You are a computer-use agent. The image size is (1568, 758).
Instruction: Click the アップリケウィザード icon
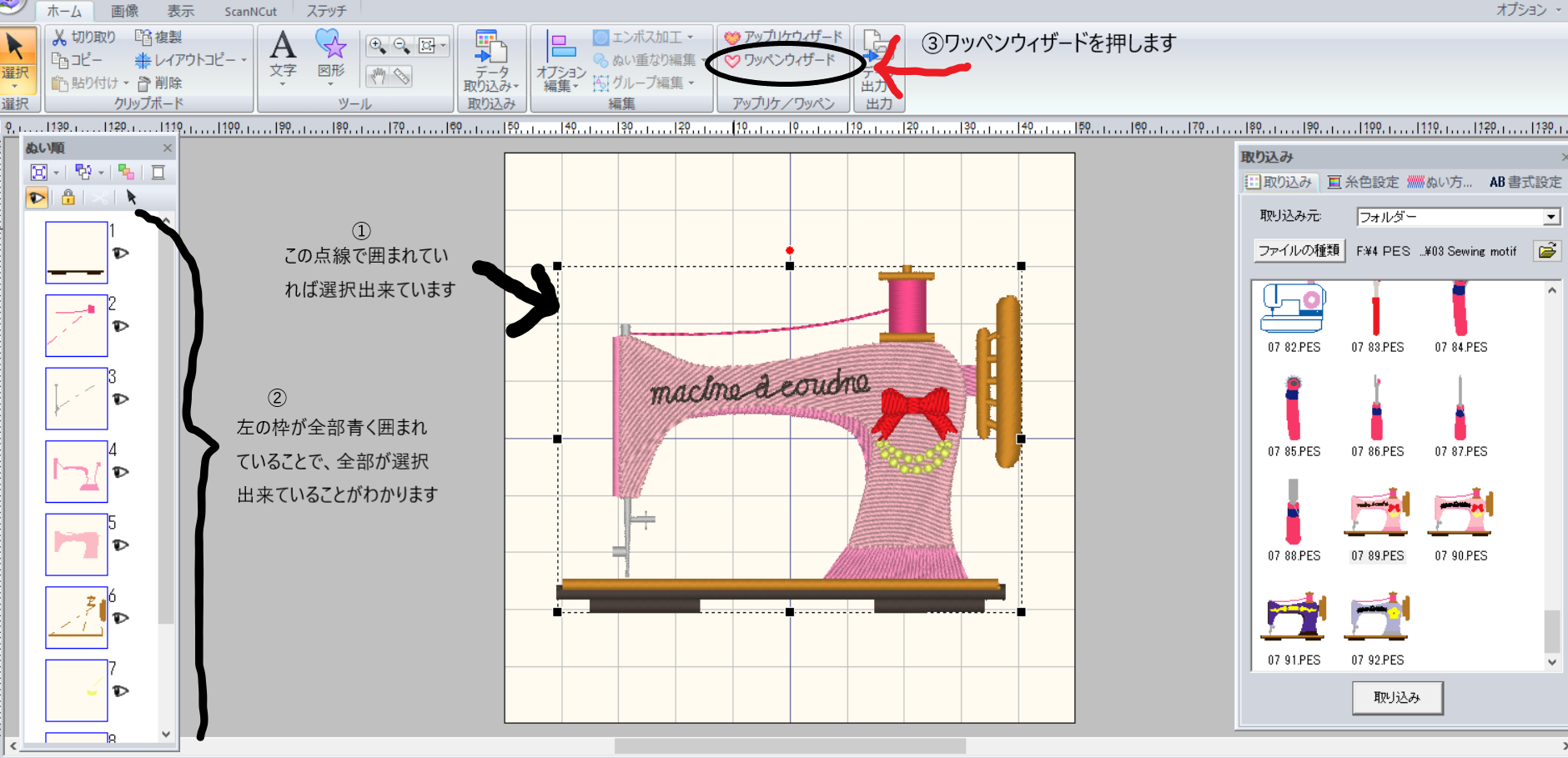(732, 38)
